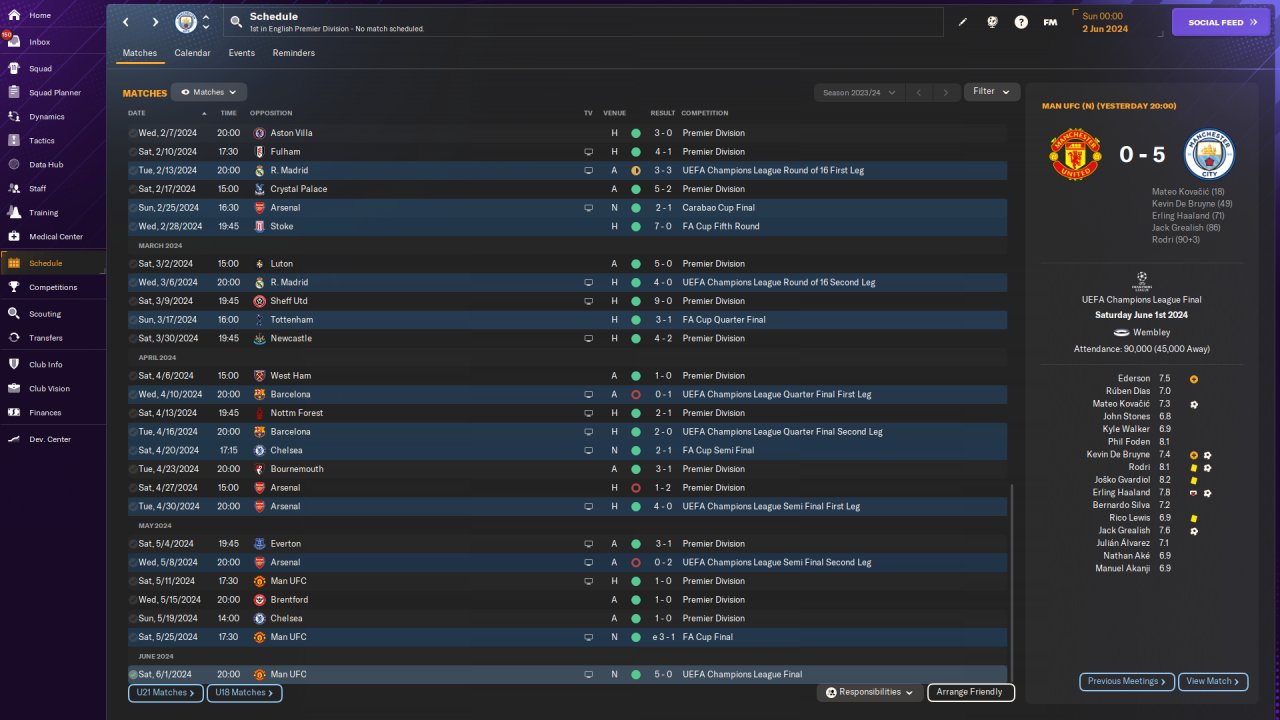Click the club switcher chevrons beside the badge
This screenshot has width=1280, height=720.
coord(206,22)
